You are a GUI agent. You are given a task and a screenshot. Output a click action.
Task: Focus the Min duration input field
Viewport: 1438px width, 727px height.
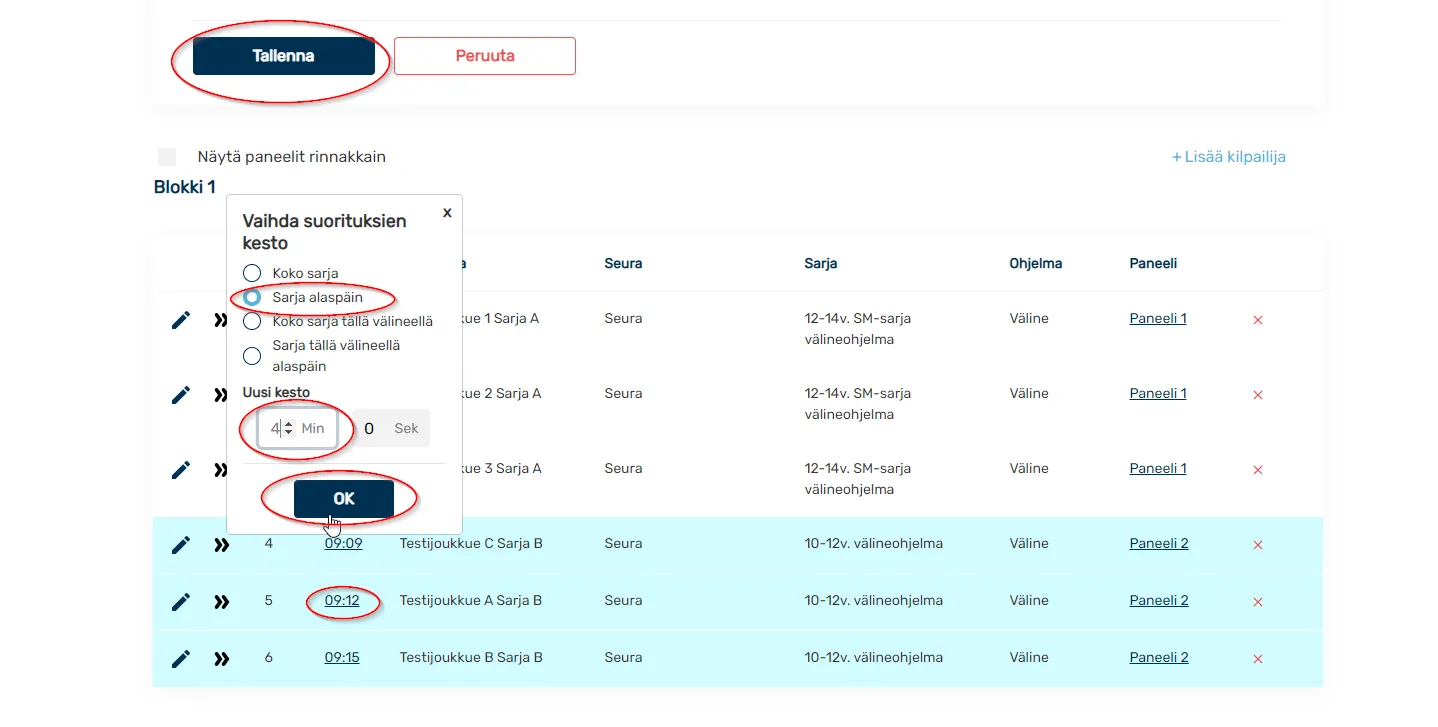(296, 428)
